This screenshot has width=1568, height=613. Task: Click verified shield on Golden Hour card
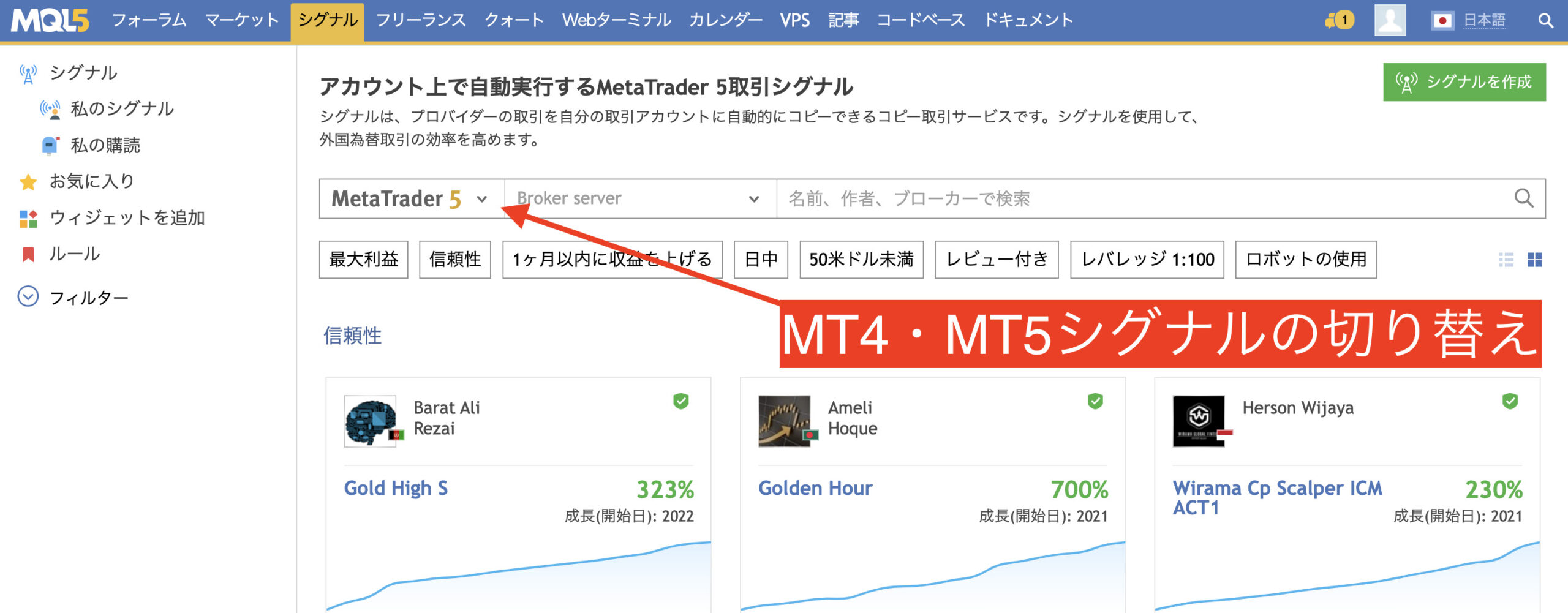click(x=1095, y=401)
